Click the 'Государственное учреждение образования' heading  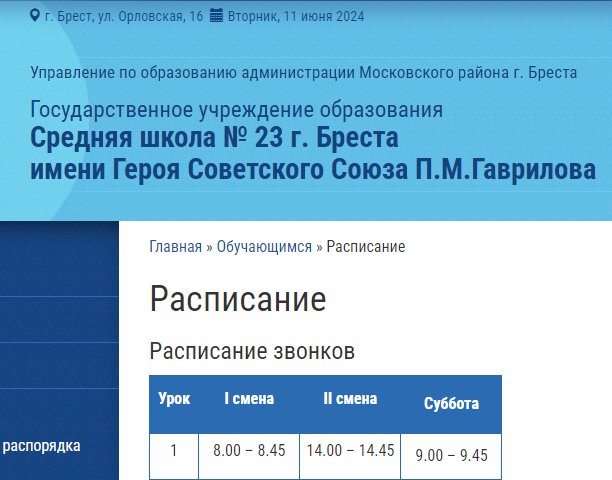237,110
